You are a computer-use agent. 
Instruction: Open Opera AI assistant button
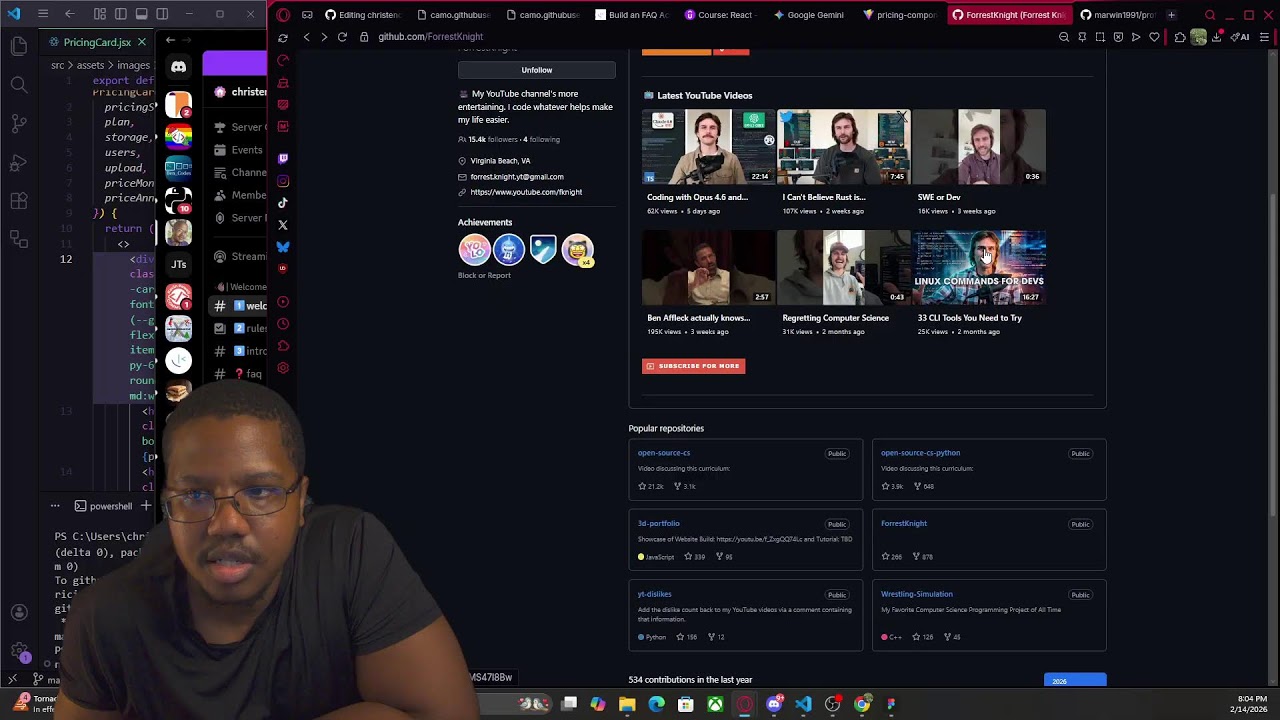click(1241, 37)
